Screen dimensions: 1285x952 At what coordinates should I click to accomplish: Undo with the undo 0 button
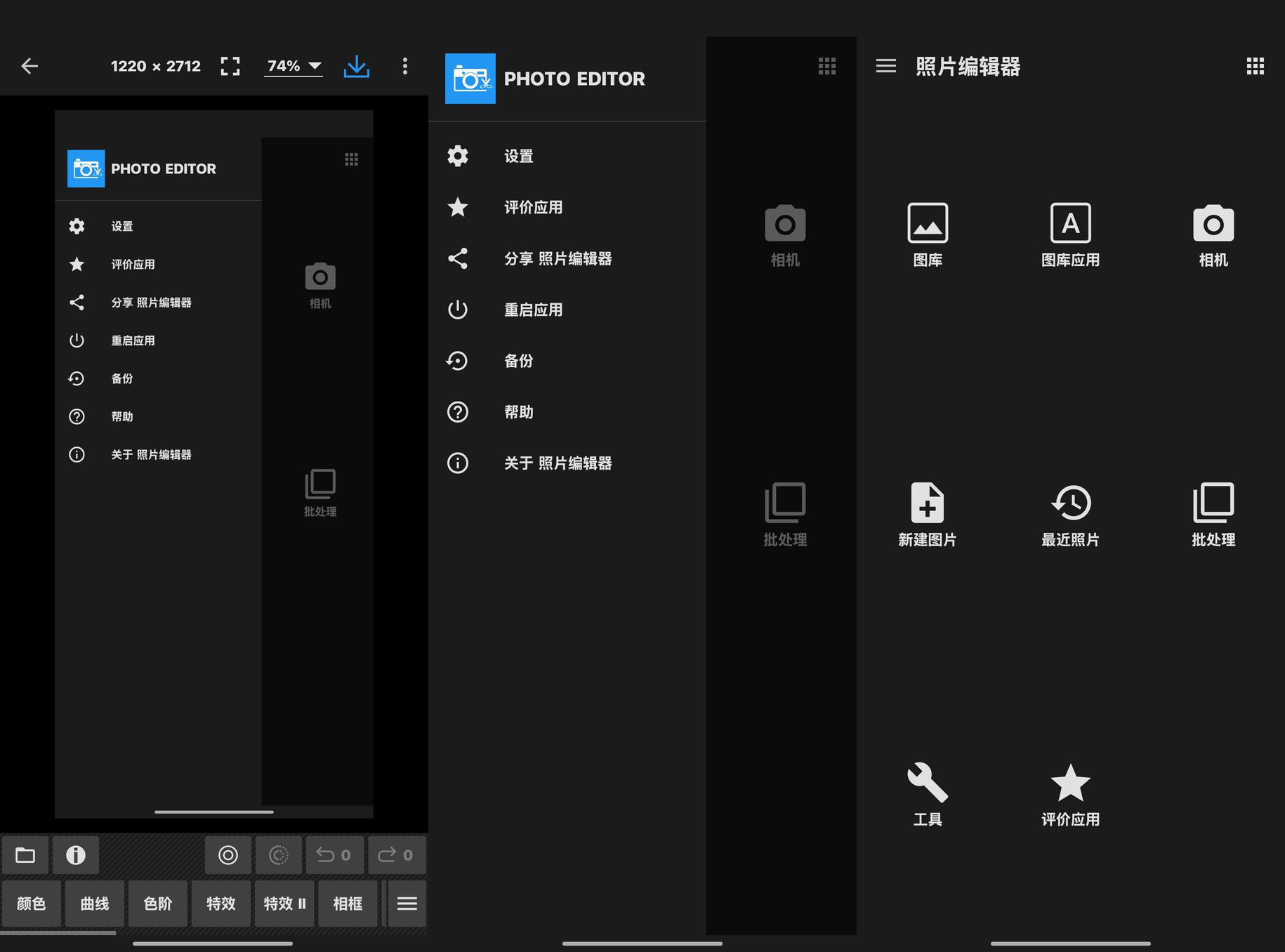tap(335, 855)
